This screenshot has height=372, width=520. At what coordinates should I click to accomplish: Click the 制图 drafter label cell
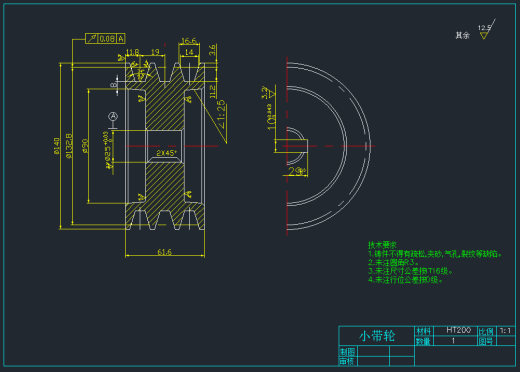[x=348, y=352]
